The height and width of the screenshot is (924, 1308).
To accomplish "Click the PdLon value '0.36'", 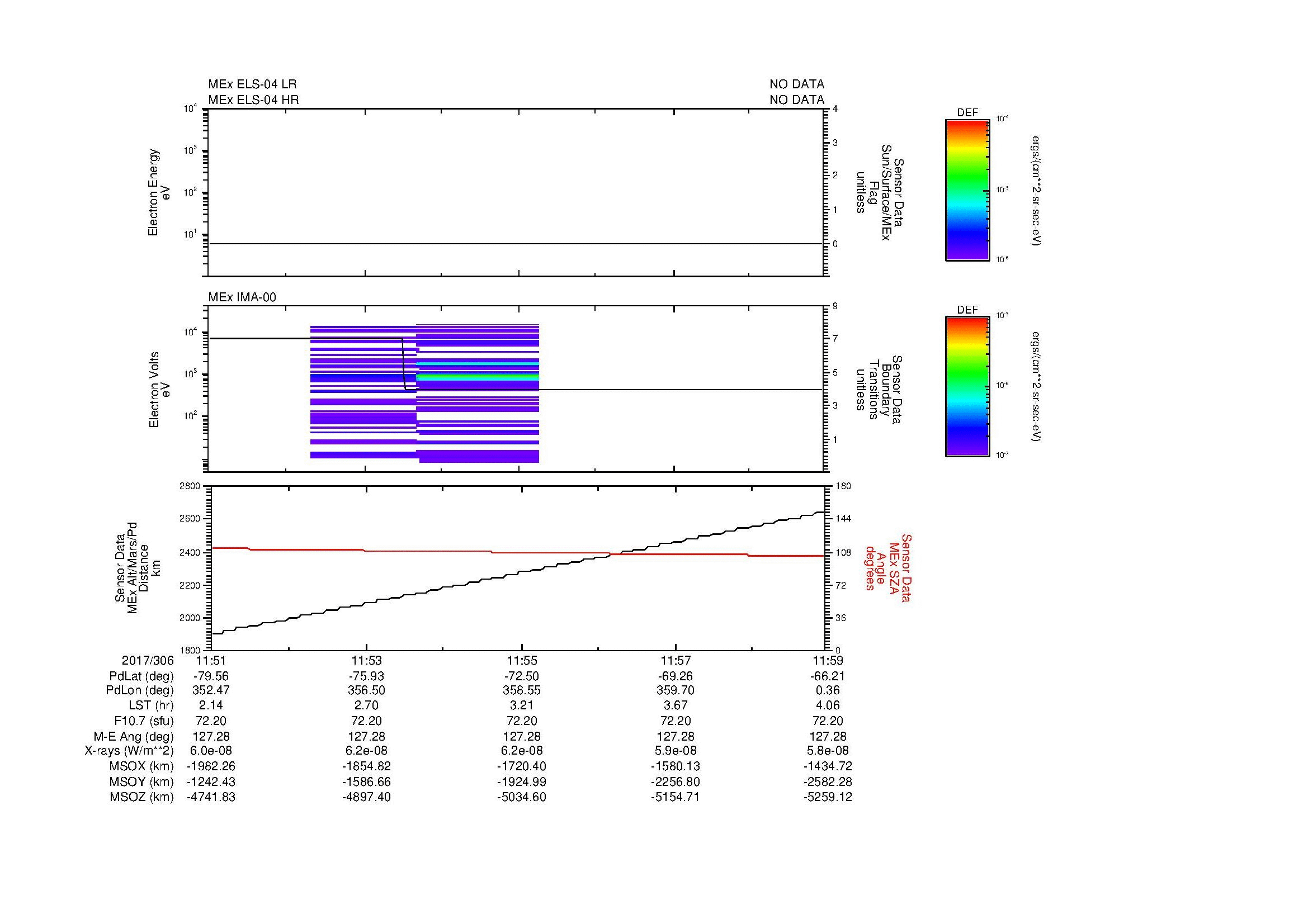I will pyautogui.click(x=828, y=690).
